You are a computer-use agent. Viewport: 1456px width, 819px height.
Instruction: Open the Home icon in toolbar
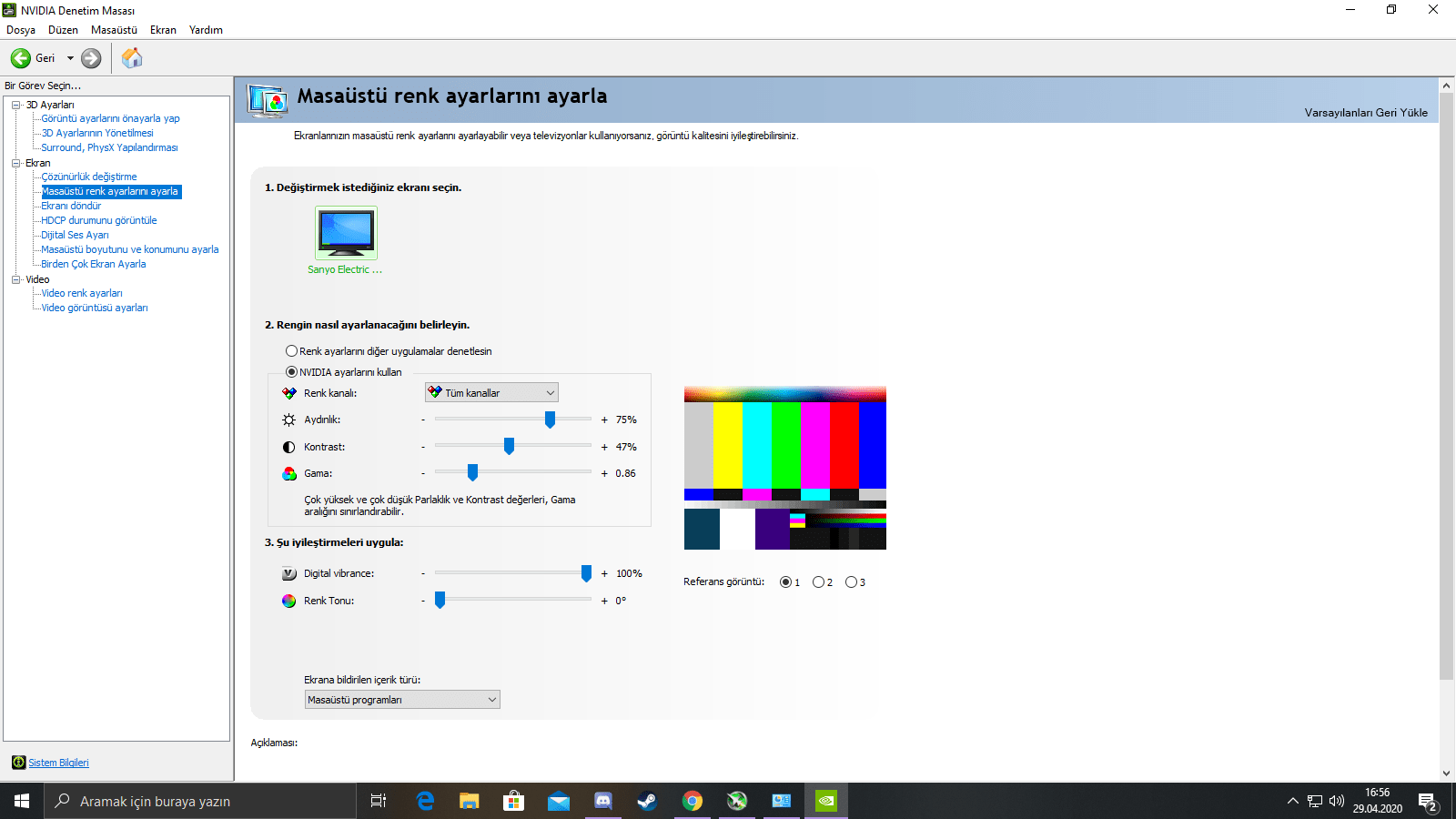[x=132, y=58]
